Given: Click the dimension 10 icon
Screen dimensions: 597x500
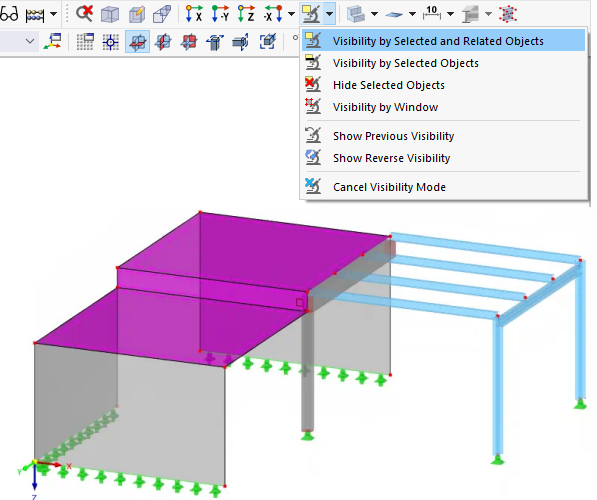Looking at the screenshot, I should [432, 13].
